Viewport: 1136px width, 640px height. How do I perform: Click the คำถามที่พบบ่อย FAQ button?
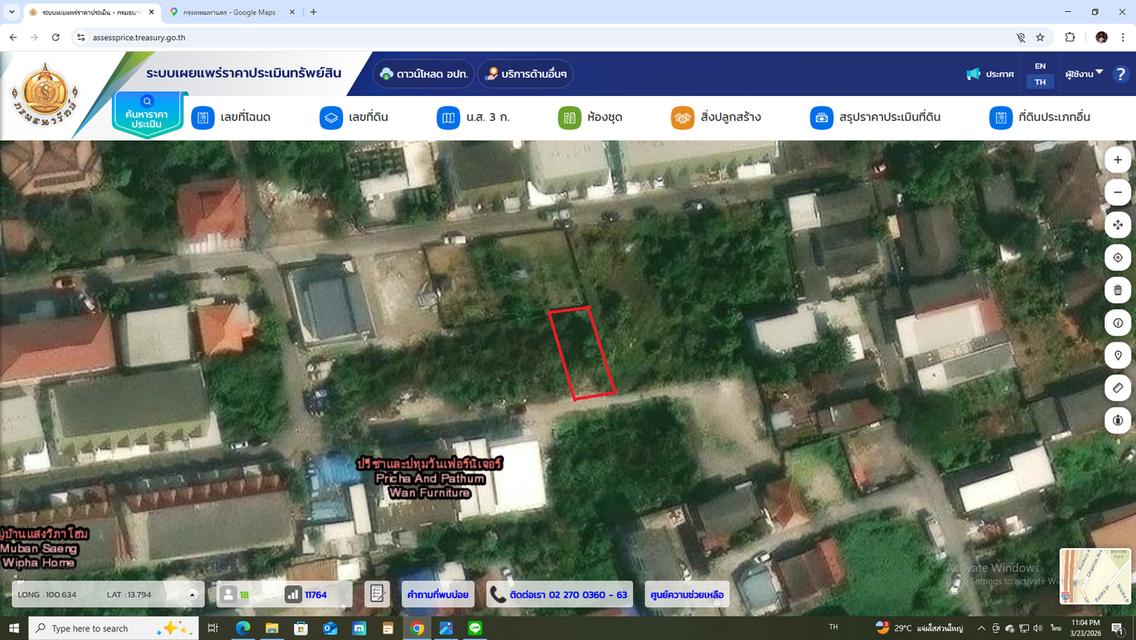[437, 594]
